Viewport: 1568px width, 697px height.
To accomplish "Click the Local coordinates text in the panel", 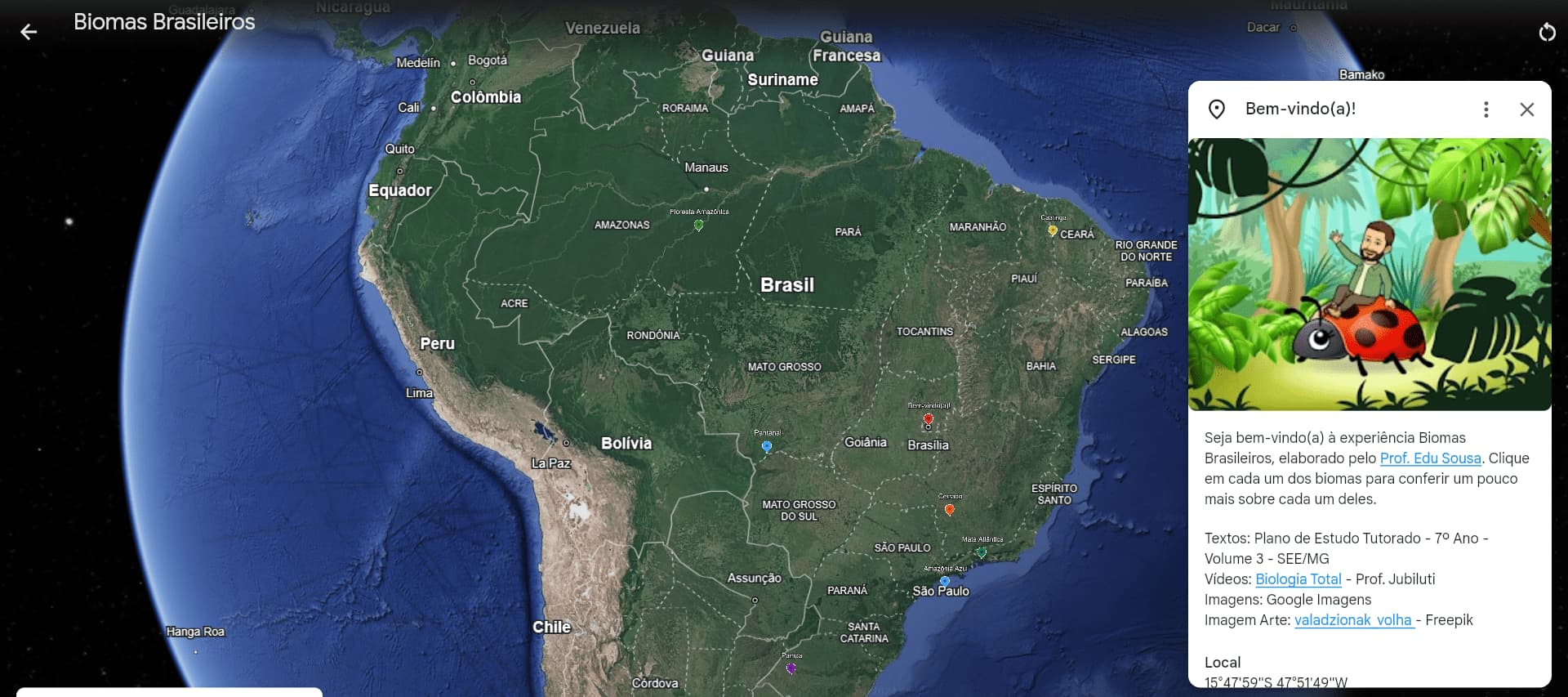I will 1276,682.
